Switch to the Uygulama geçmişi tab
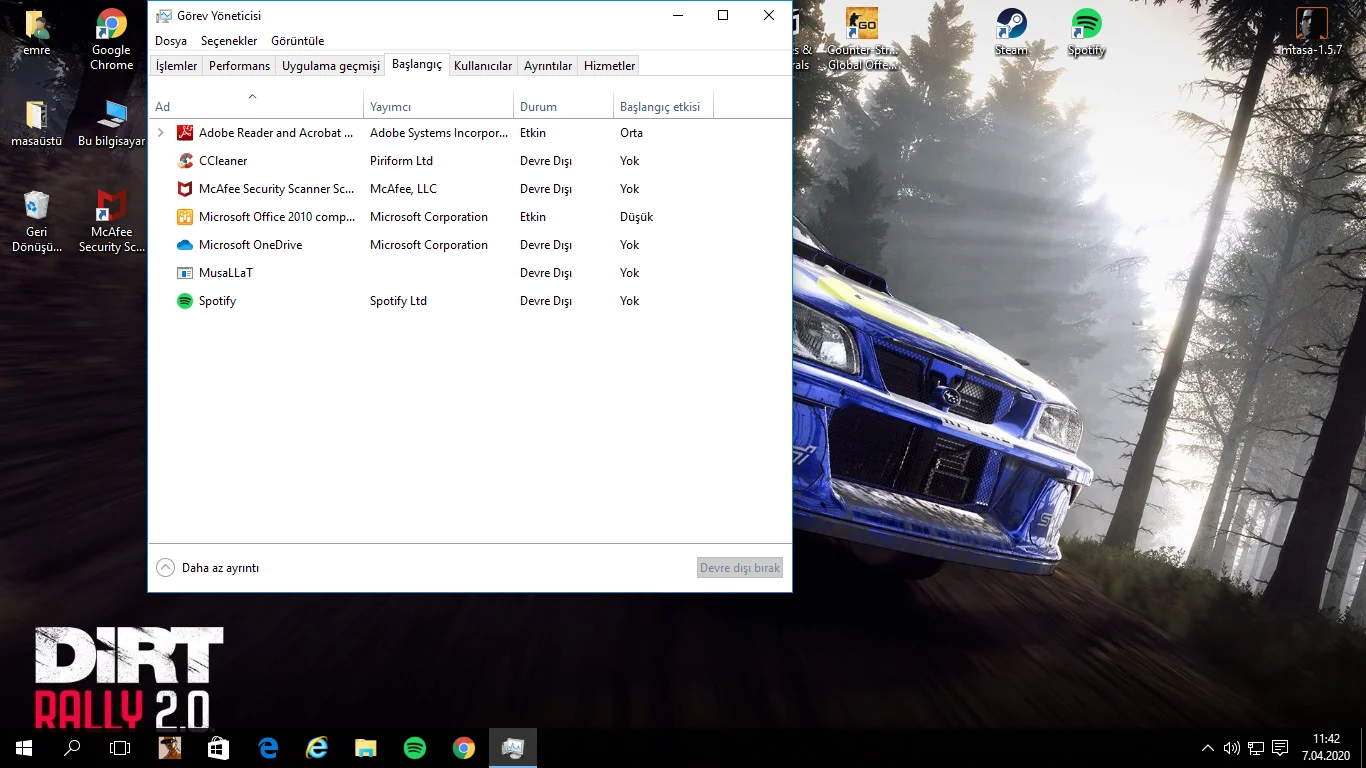 [x=331, y=66]
